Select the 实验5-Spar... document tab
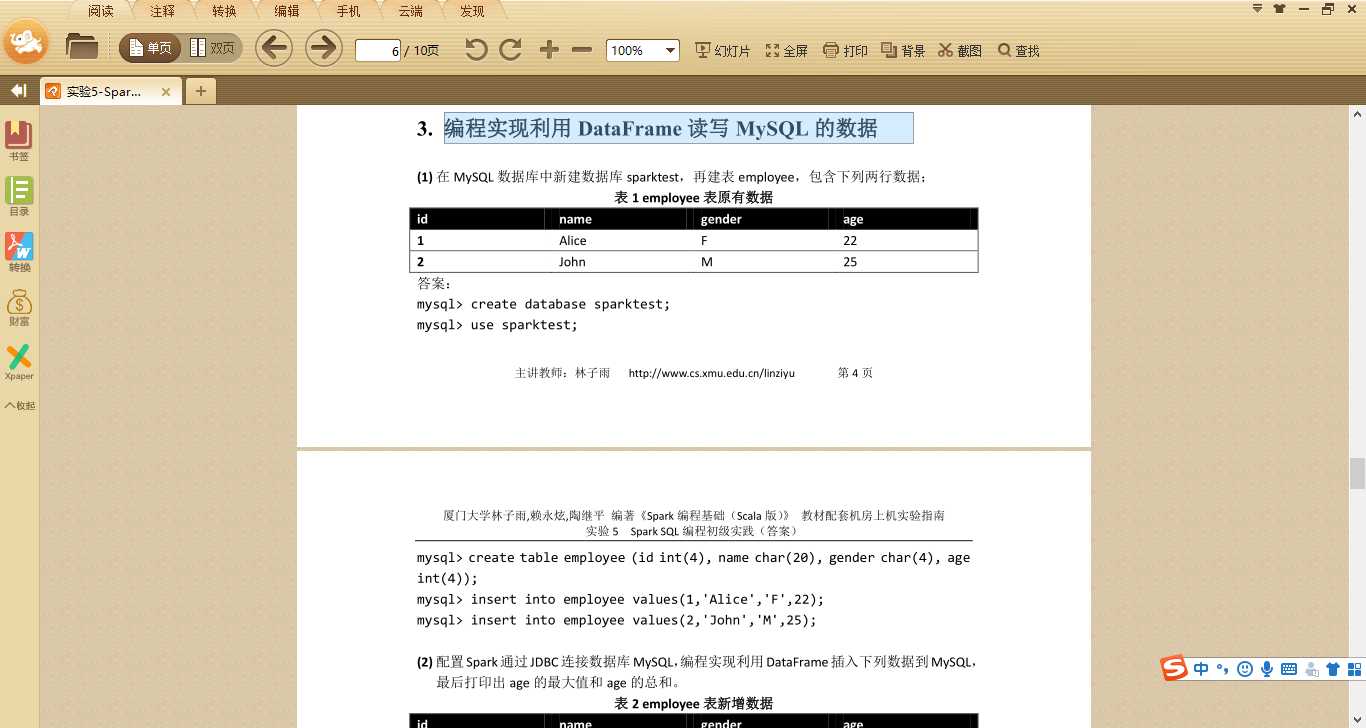Viewport: 1366px width, 728px height. (103, 91)
